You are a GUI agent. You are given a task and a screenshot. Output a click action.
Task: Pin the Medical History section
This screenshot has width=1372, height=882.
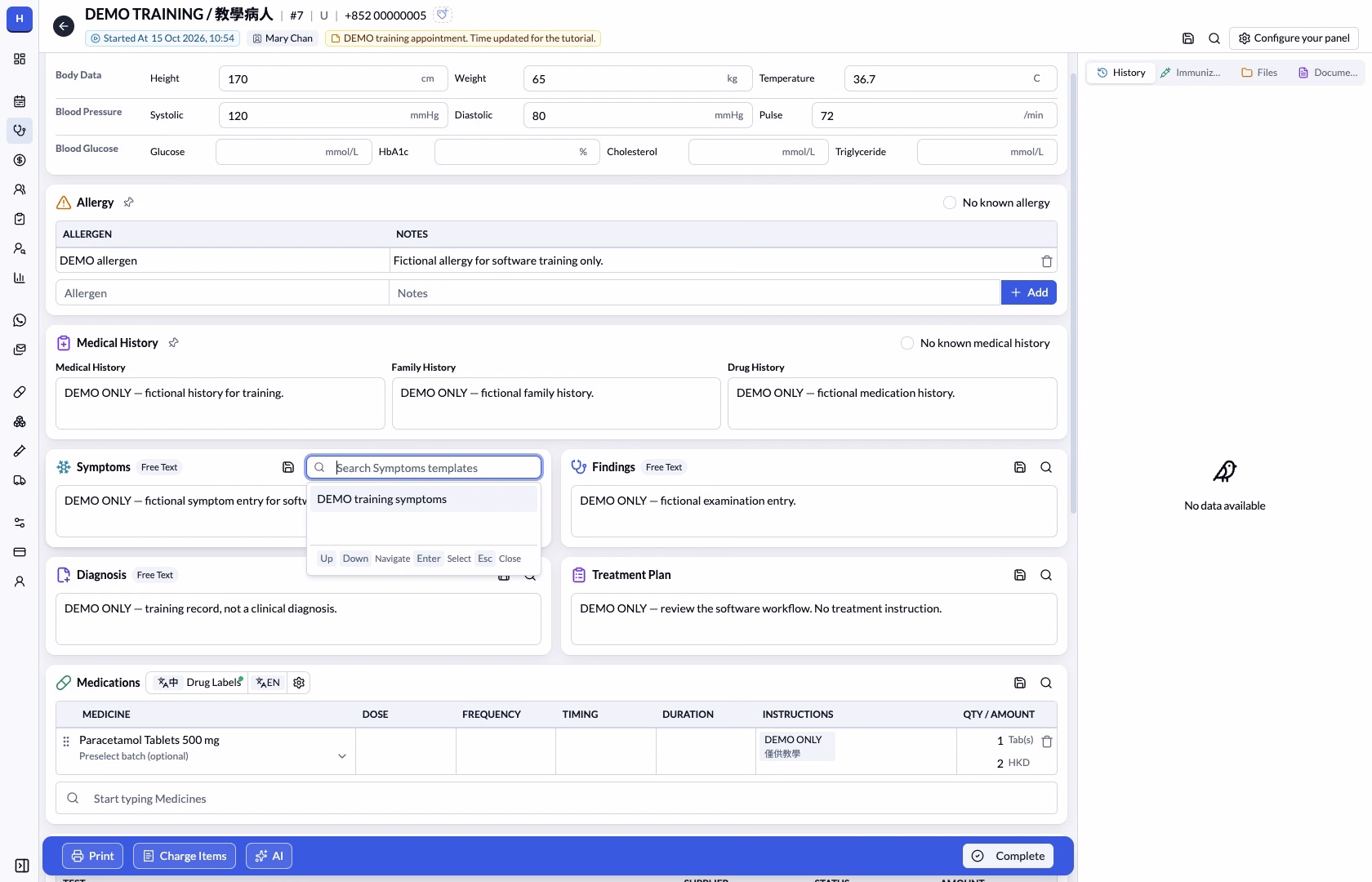pos(173,343)
